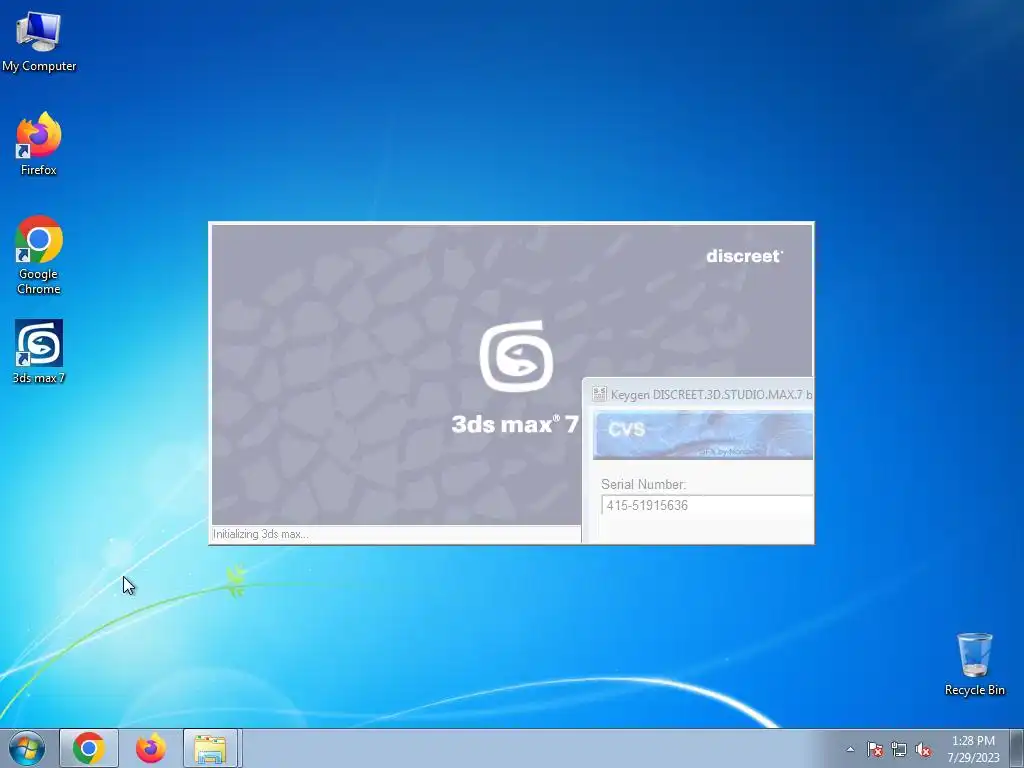Click the Serial Number label
Image resolution: width=1024 pixels, height=768 pixels.
(643, 485)
